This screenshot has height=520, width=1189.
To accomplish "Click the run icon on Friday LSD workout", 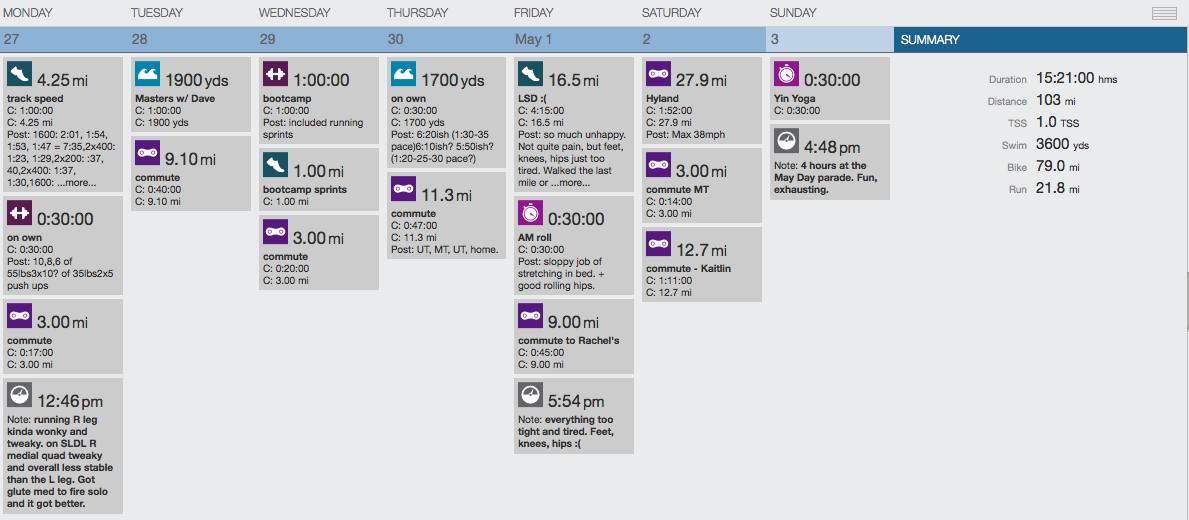I will coord(530,74).
